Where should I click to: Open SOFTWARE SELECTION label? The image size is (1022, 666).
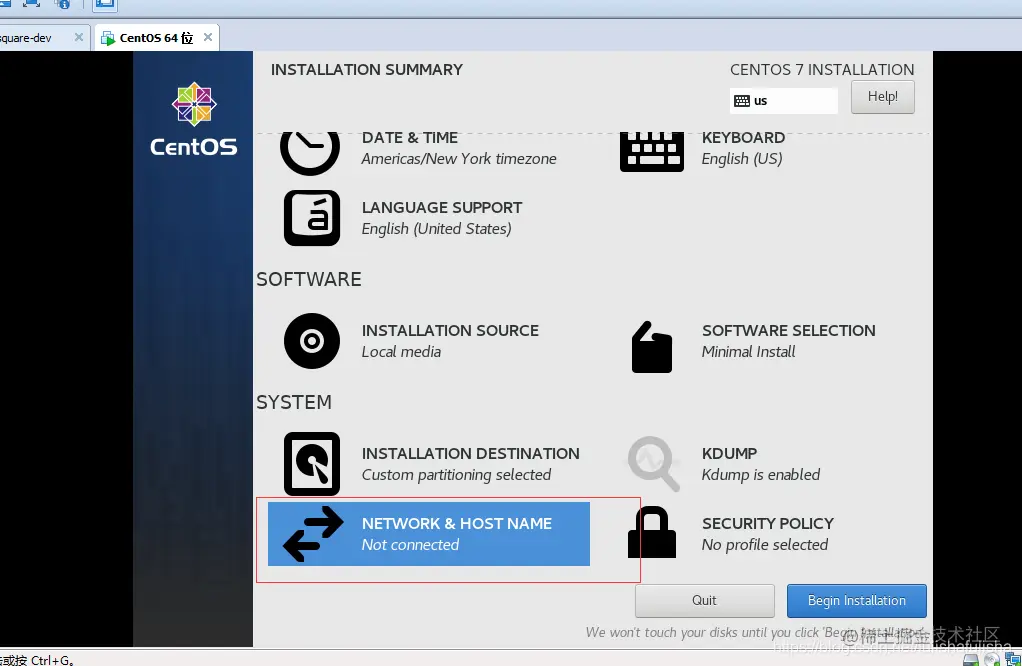[789, 331]
